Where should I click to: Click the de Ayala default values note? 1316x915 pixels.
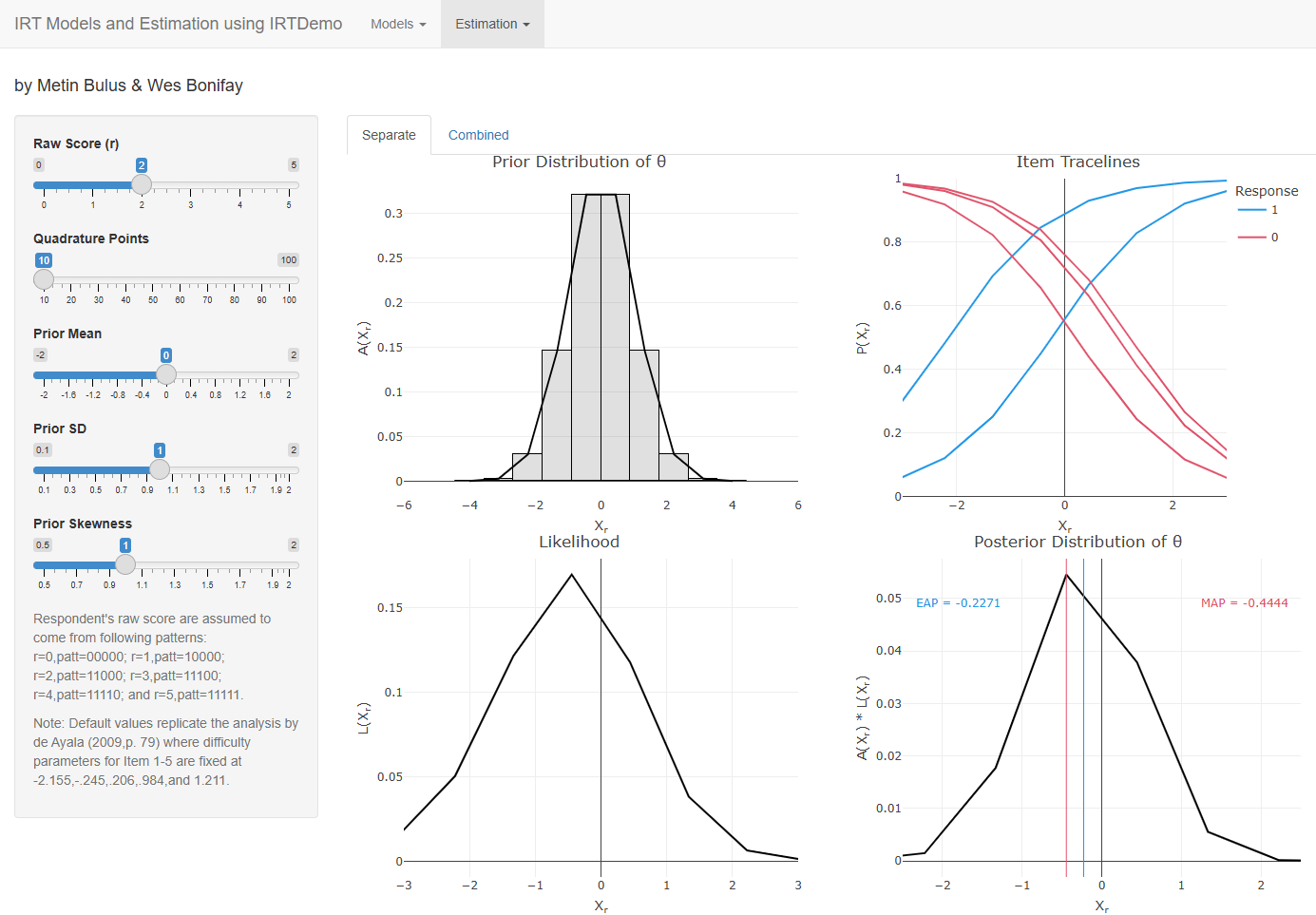pyautogui.click(x=165, y=752)
